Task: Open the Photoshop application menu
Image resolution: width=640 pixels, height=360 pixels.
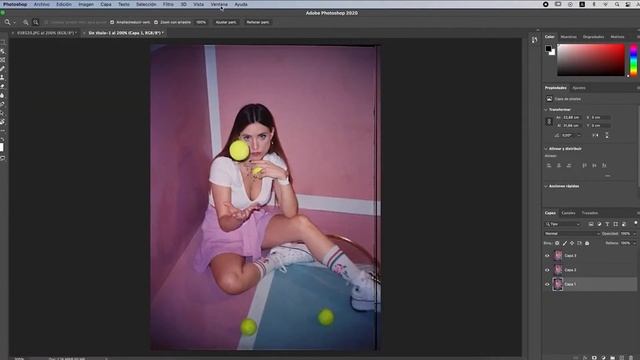Action: point(15,4)
